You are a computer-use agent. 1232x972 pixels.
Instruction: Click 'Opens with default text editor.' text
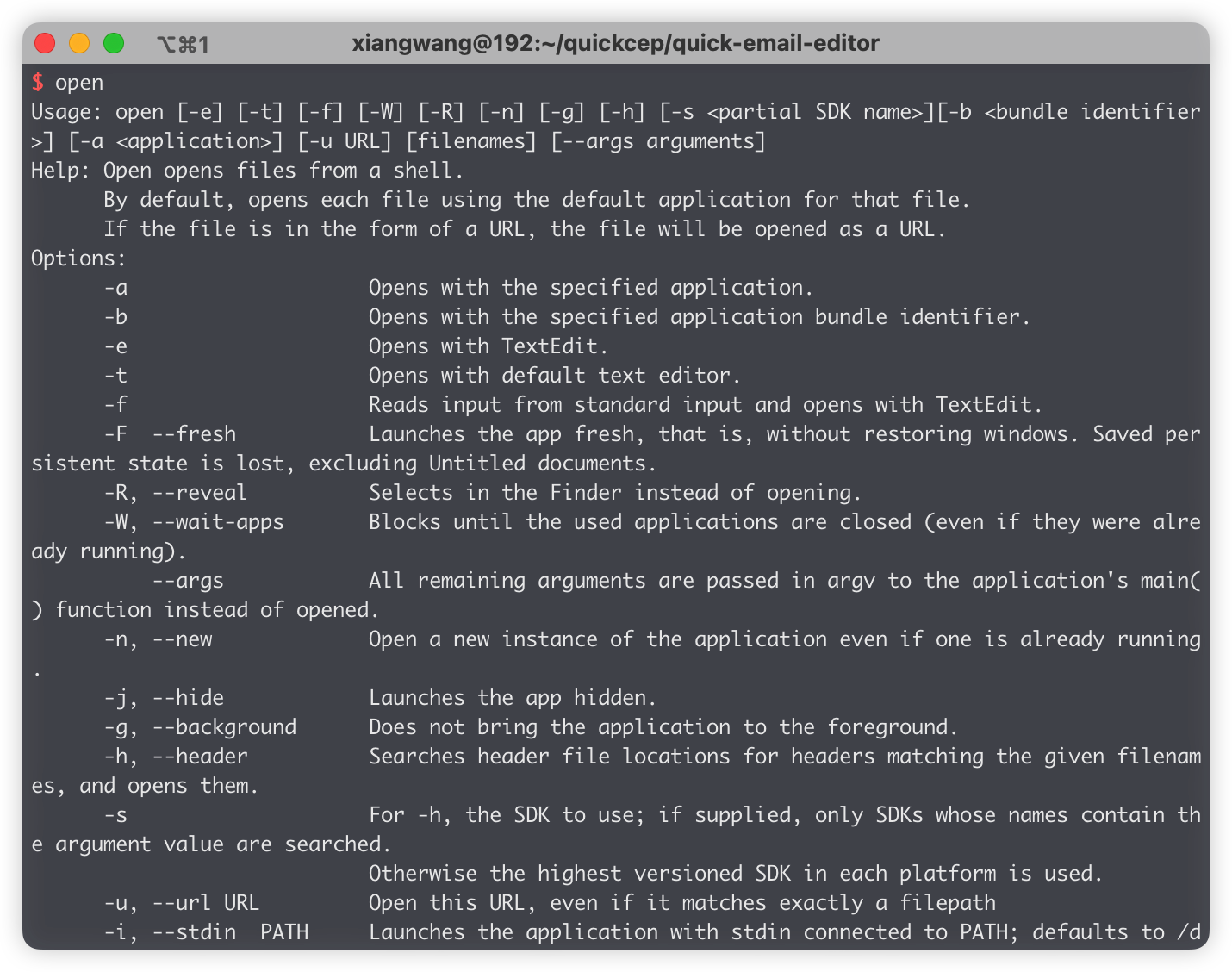click(555, 376)
